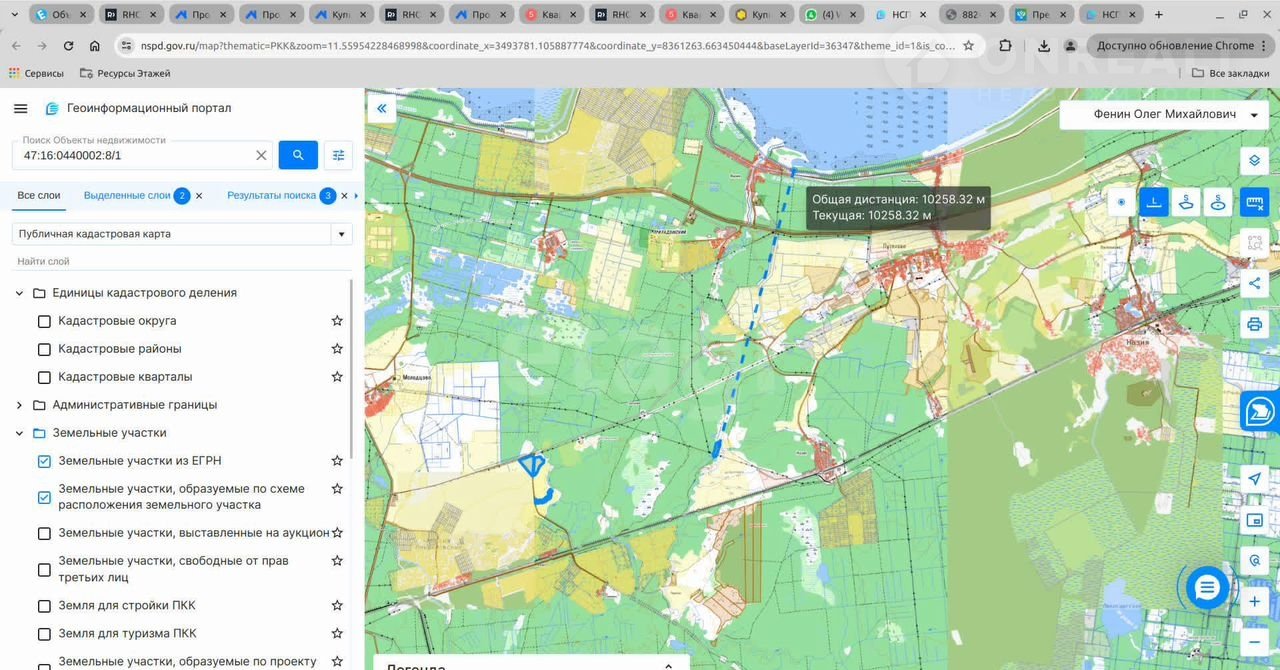Check Земля для туризма ПКК layer
This screenshot has width=1280, height=670.
click(x=44, y=634)
